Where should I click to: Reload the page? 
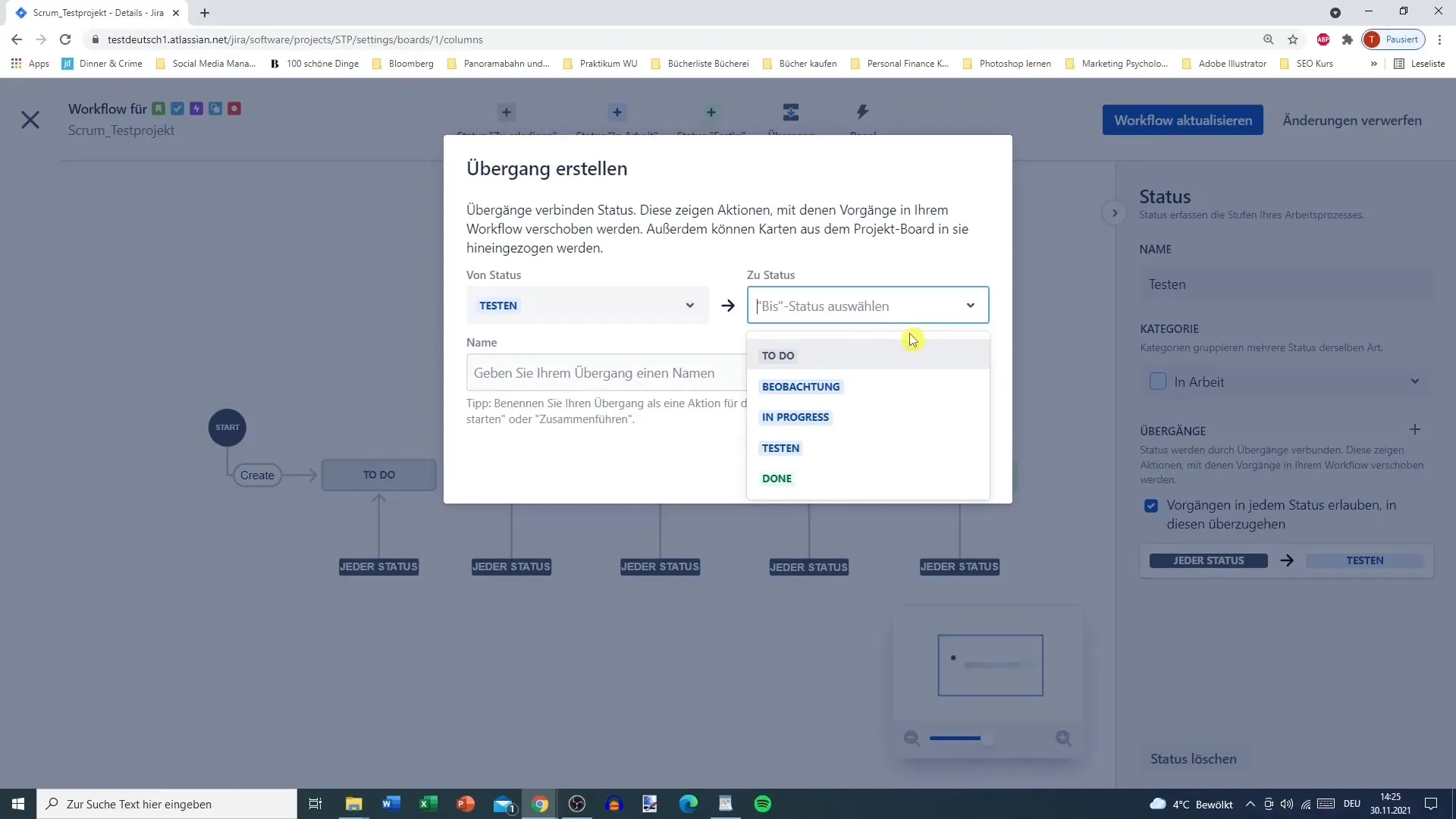[x=65, y=39]
